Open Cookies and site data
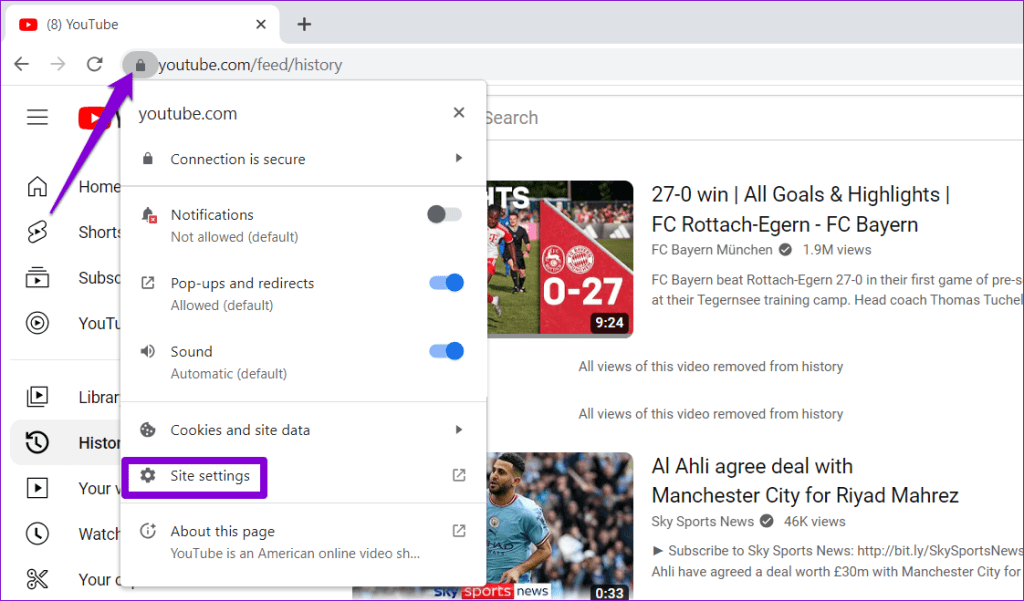Viewport: 1024px width, 601px height. [304, 430]
